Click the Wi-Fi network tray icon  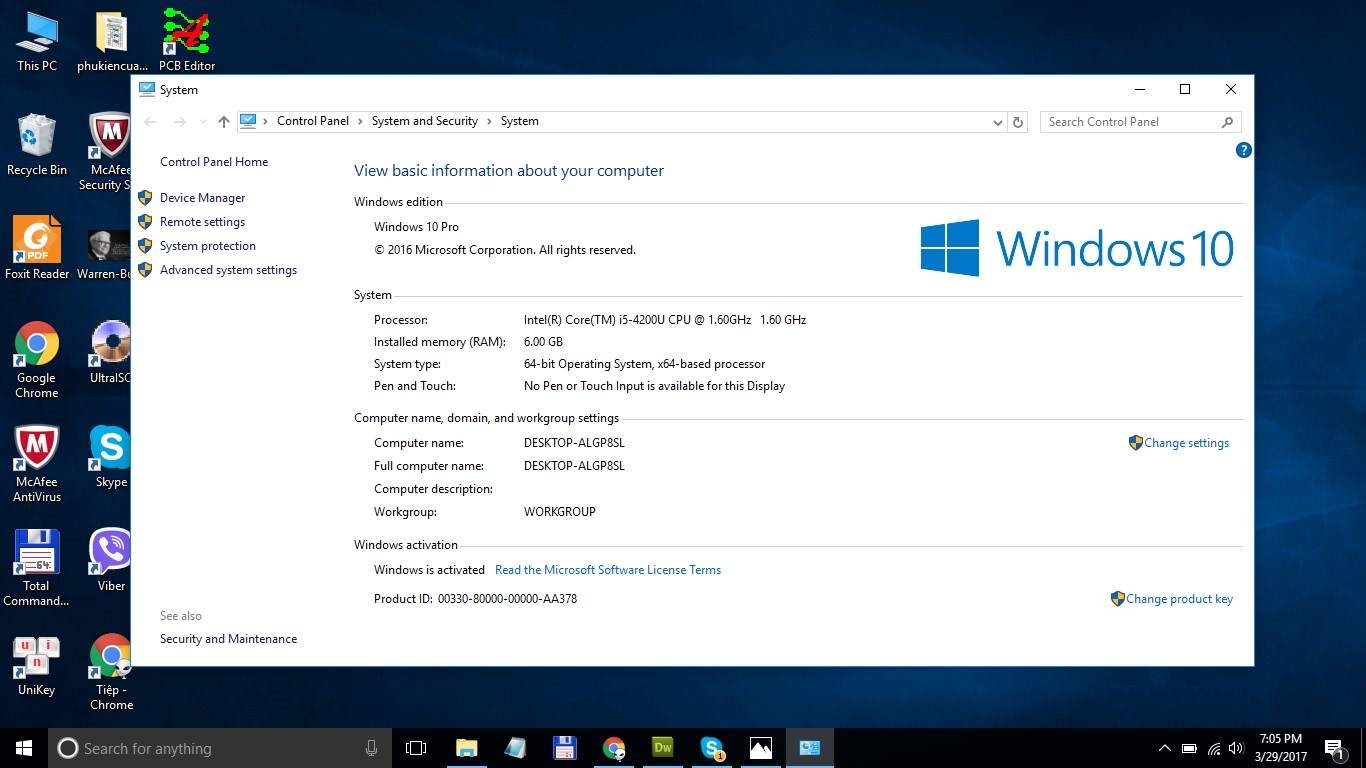click(x=1214, y=748)
